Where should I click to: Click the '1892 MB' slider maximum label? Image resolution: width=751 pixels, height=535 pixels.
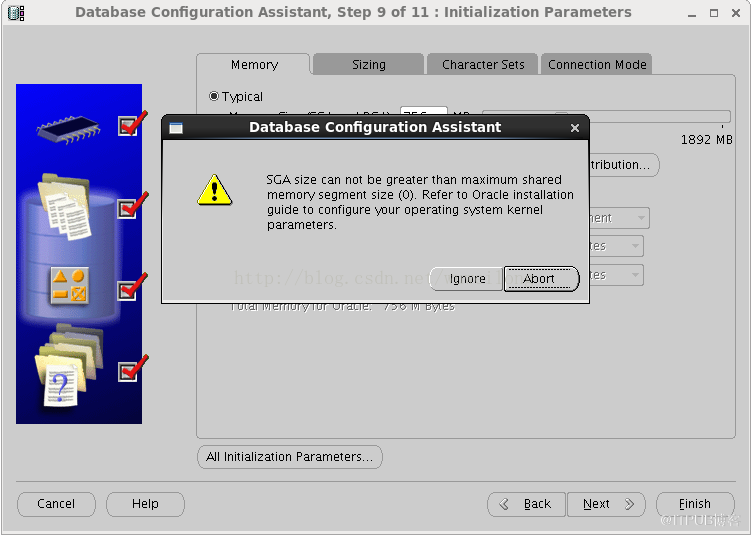[x=706, y=140]
